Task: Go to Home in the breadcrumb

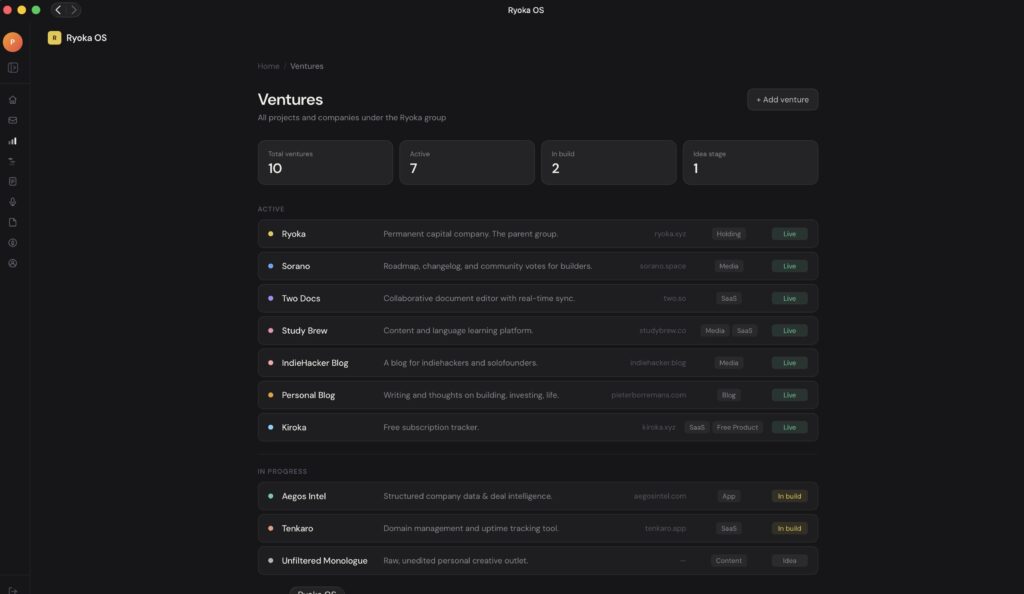Action: [268, 66]
